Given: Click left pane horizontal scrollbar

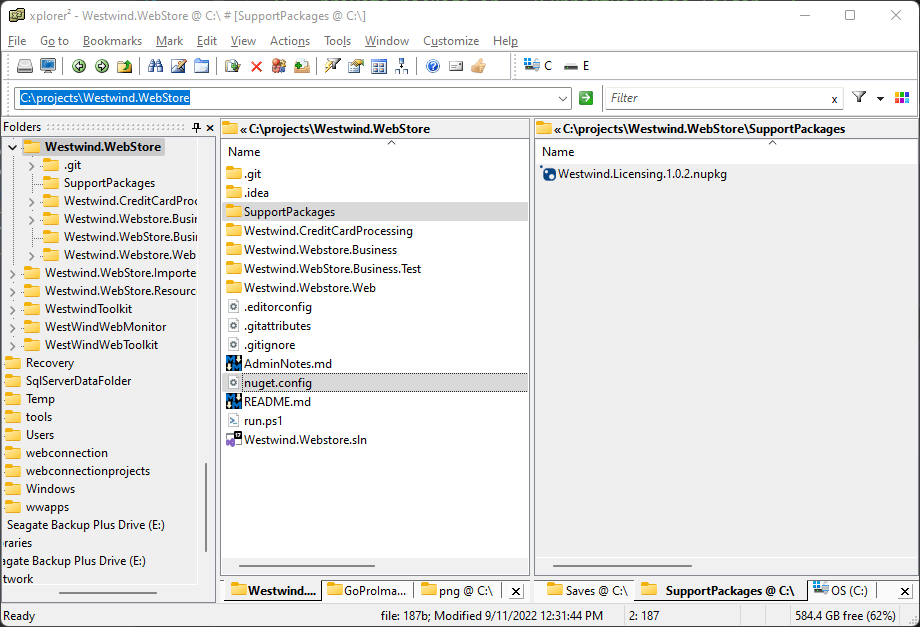Looking at the screenshot, I should 307,566.
